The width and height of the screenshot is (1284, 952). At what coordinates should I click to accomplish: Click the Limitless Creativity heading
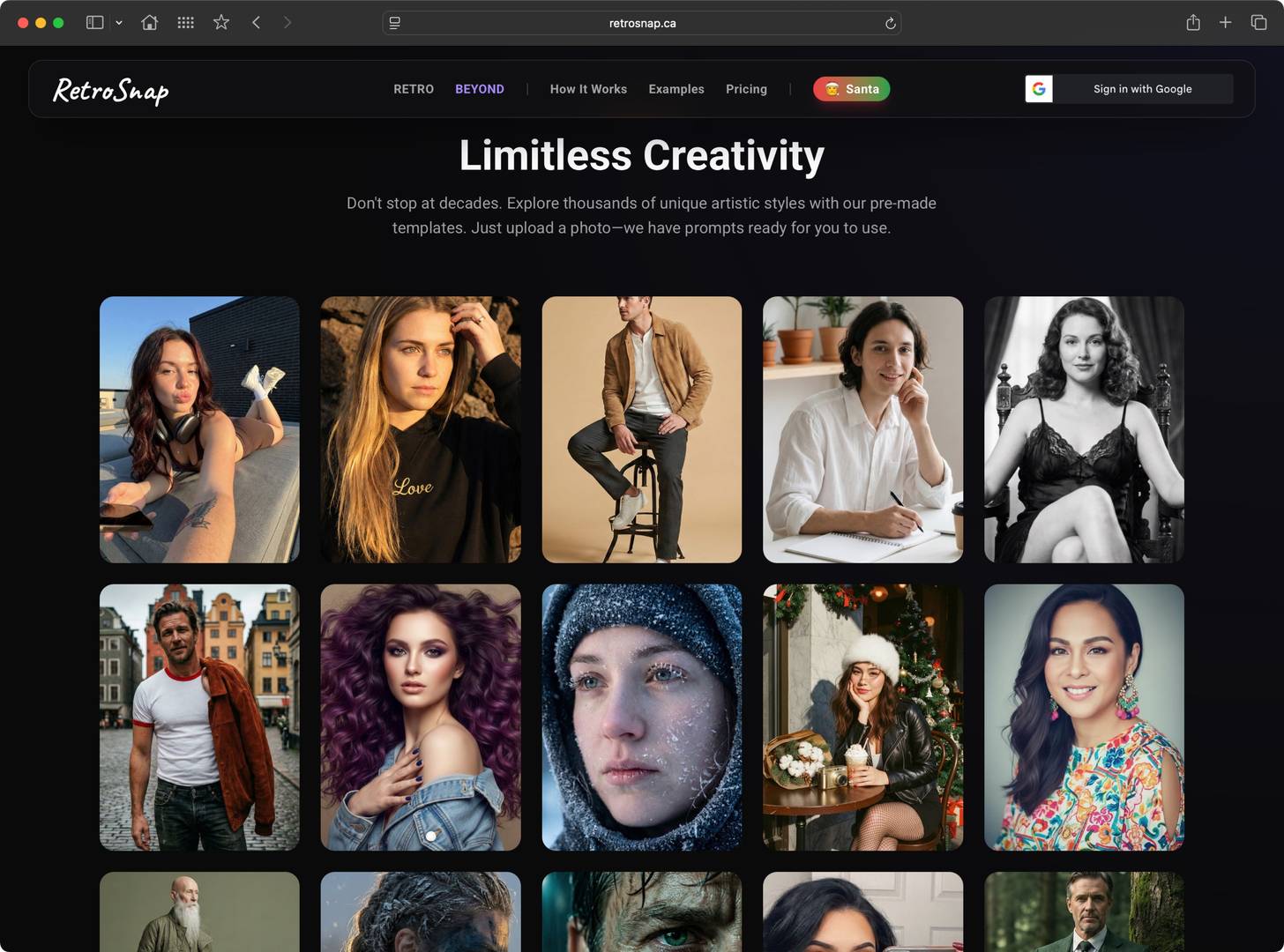pyautogui.click(x=642, y=156)
